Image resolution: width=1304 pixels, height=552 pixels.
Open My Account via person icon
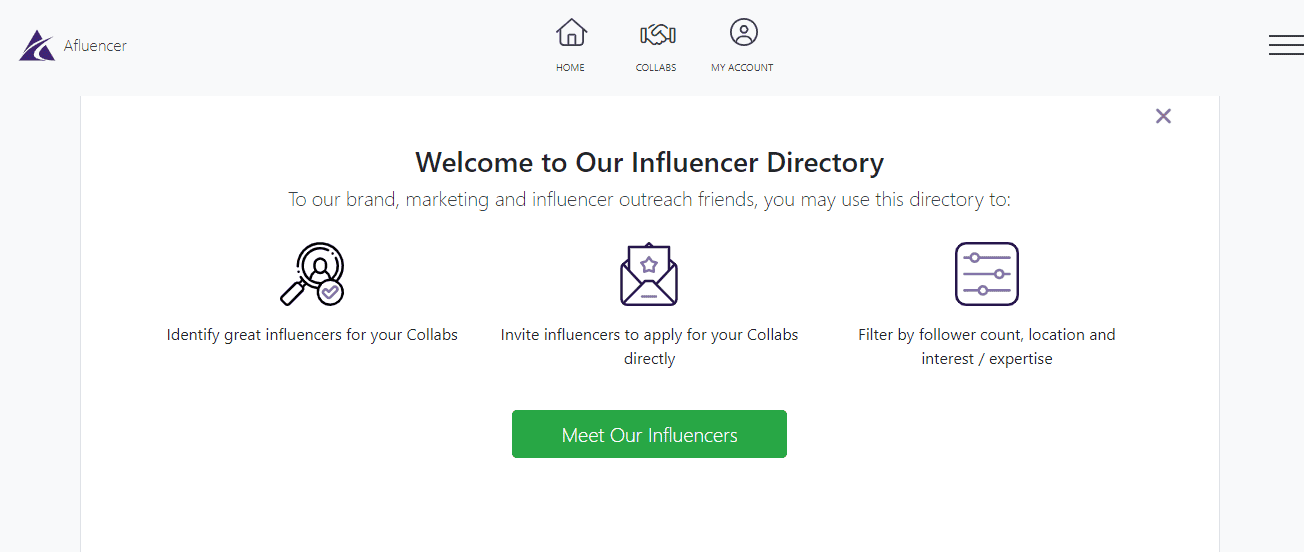(x=743, y=33)
